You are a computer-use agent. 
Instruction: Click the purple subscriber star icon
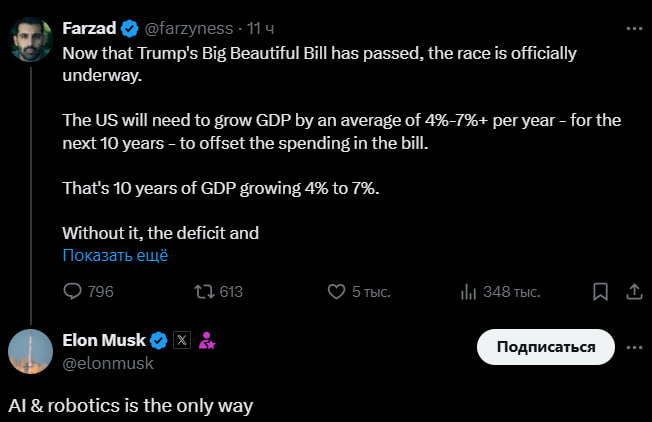click(x=207, y=340)
